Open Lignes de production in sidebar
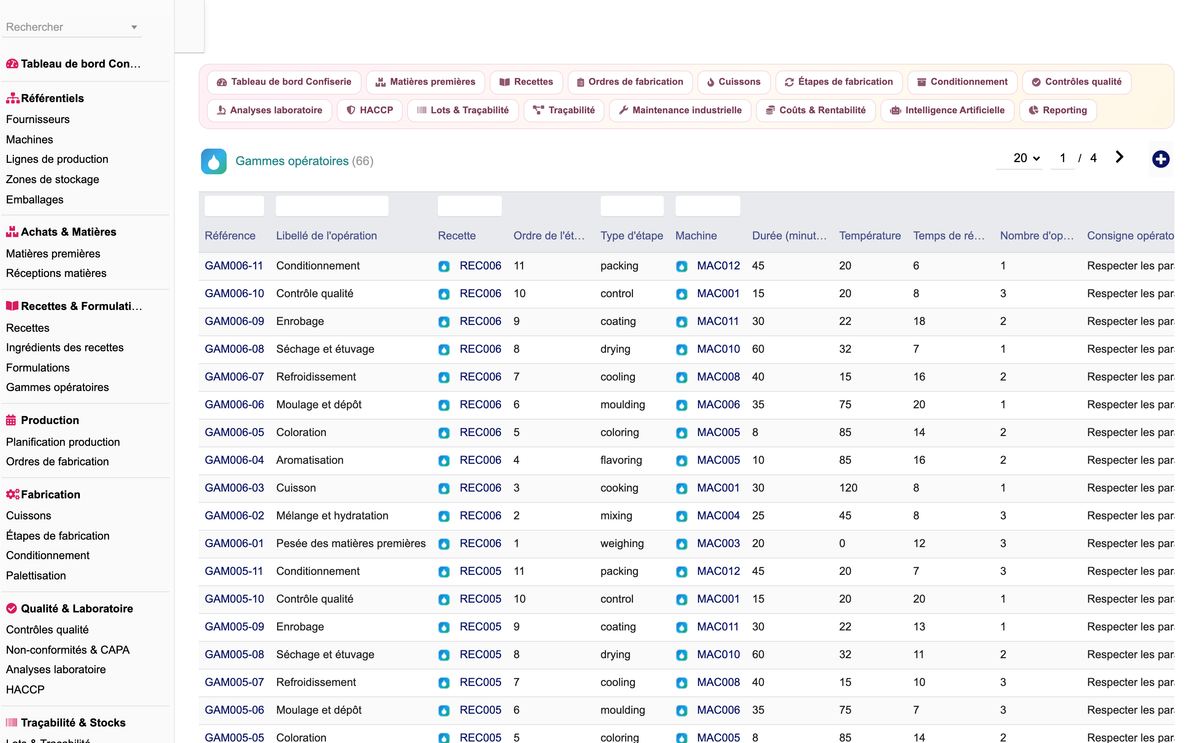The image size is (1200, 743). [57, 159]
